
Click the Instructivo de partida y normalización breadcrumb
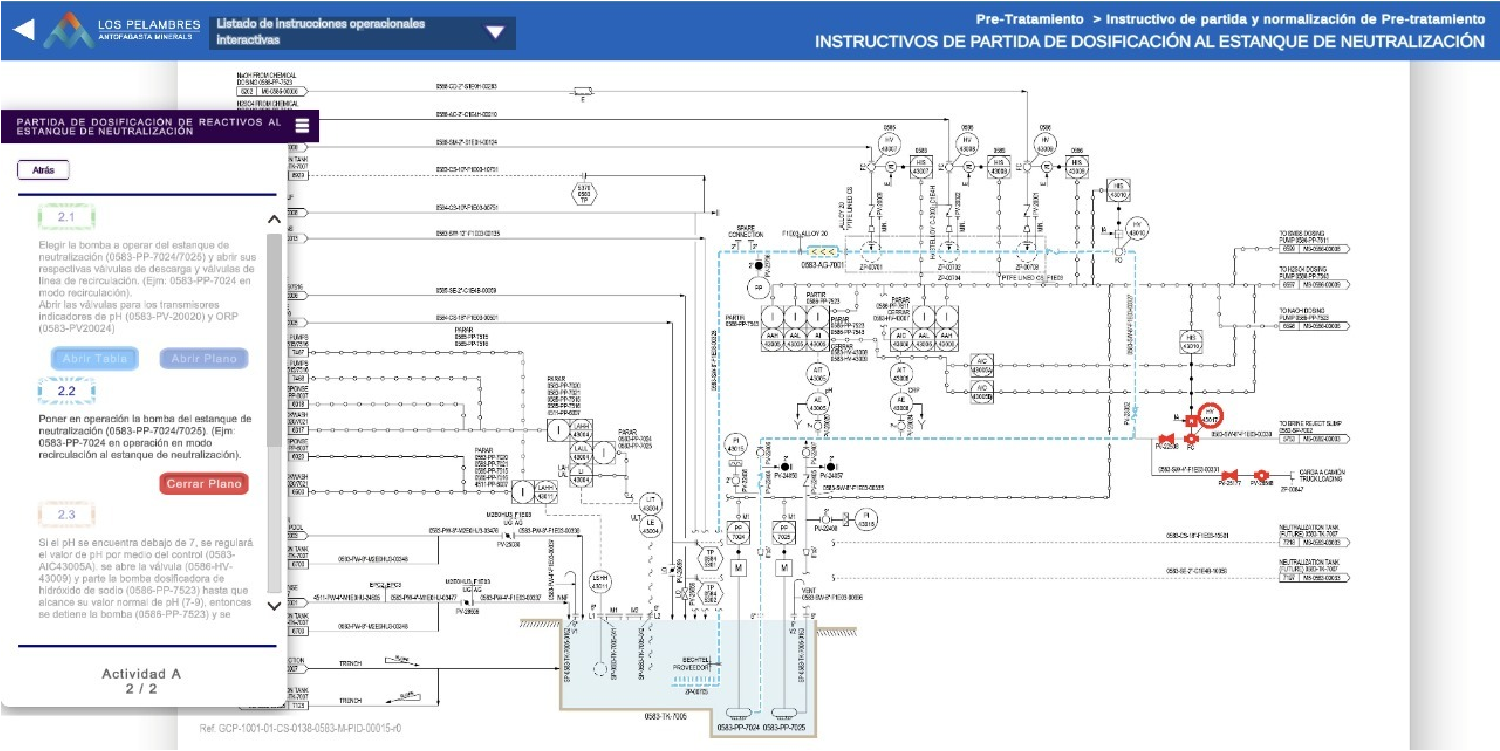(x=1296, y=19)
